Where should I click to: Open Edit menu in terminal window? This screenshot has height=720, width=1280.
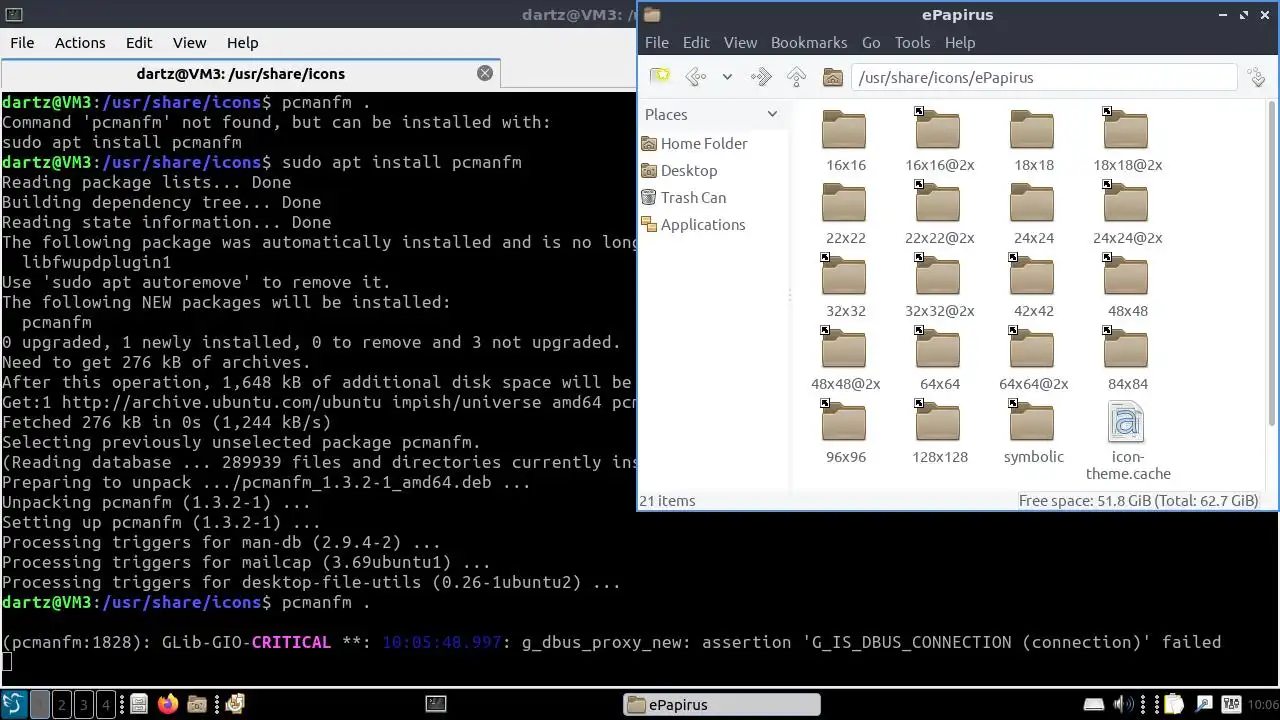coord(139,43)
